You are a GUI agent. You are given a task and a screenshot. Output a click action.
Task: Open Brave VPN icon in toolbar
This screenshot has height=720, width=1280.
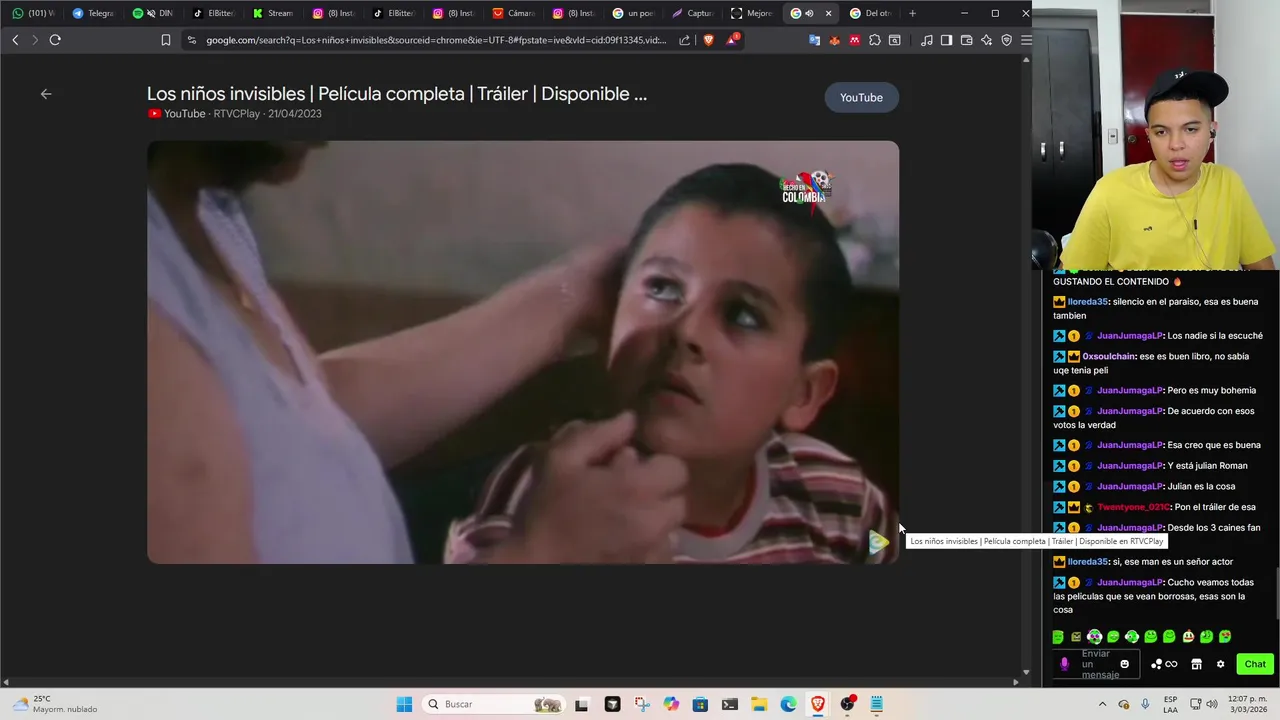pos(1006,40)
